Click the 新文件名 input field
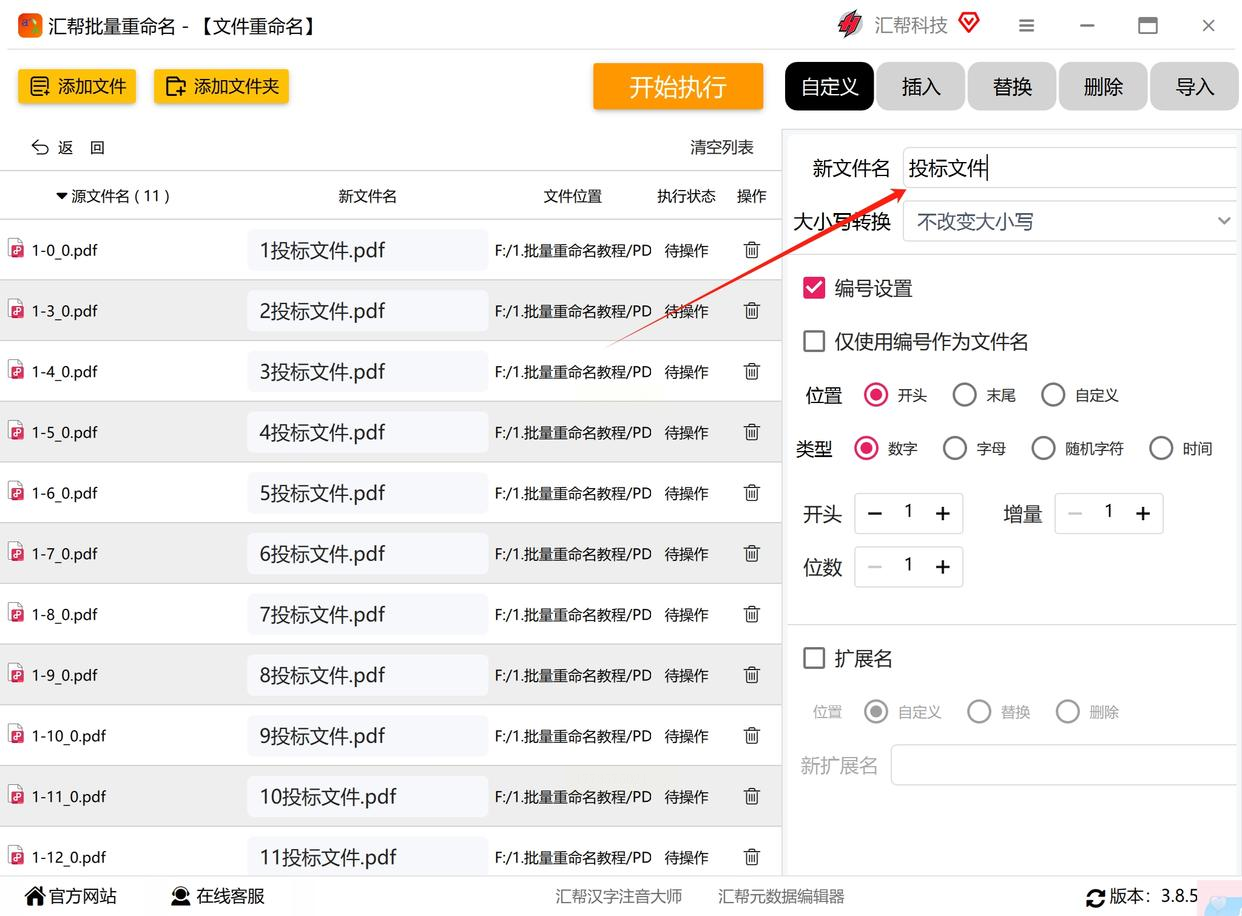Viewport: 1242px width, 916px height. 1070,167
